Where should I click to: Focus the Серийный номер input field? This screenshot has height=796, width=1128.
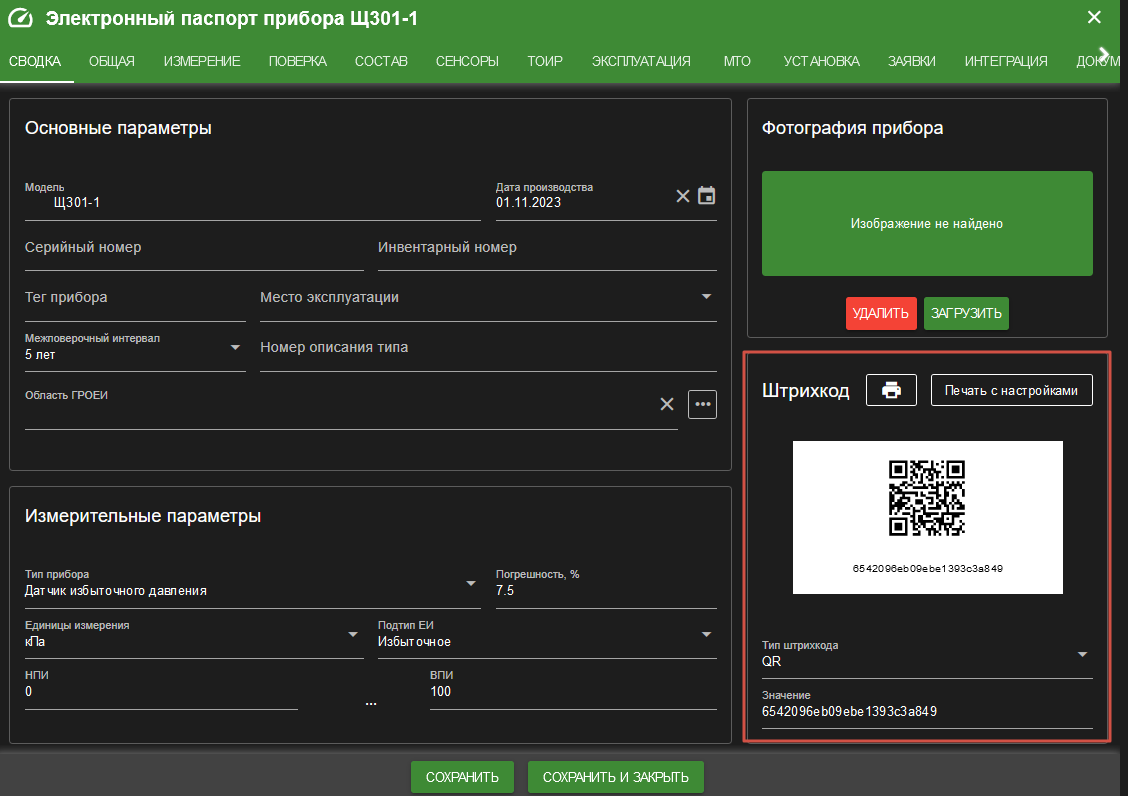(194, 248)
